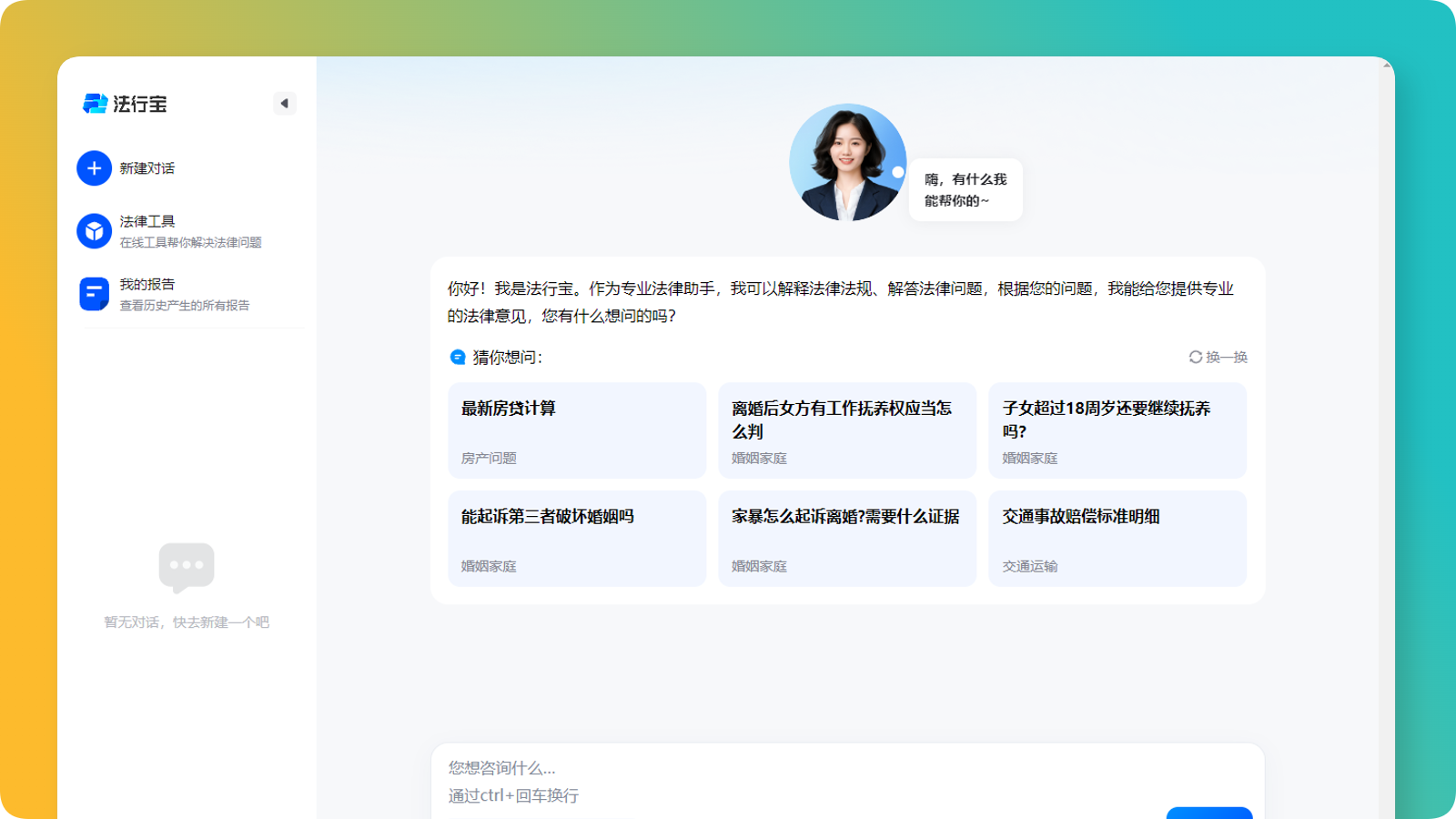Click the 查看历史产生的所有报告 subtitle

click(x=185, y=305)
